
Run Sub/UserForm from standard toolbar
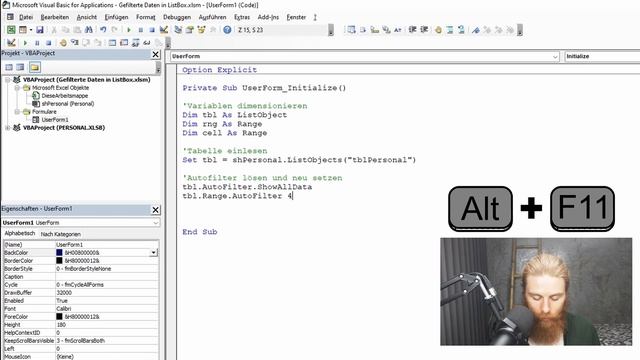[x=129, y=30]
